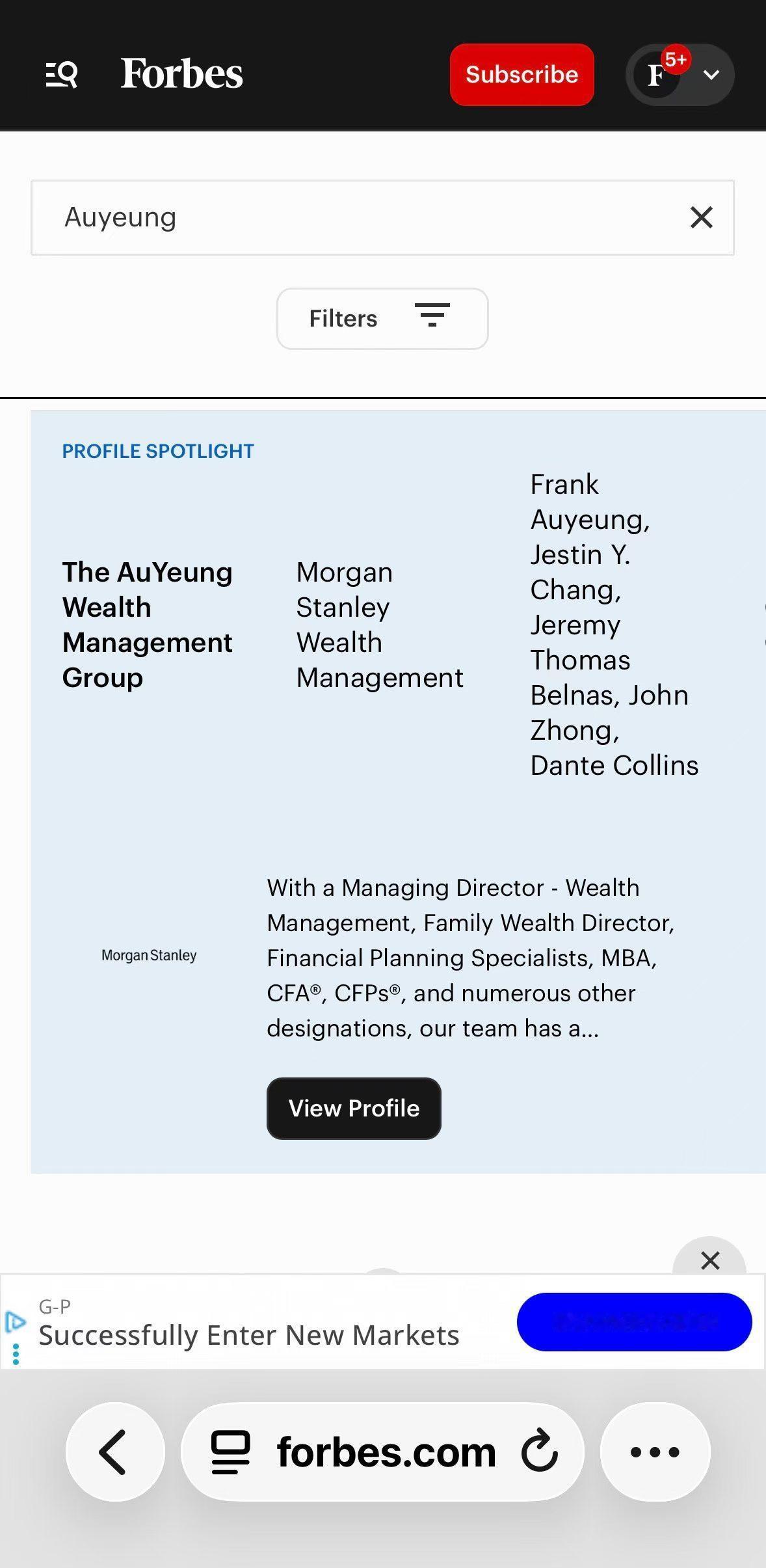Expand the account dropdown chevron
The height and width of the screenshot is (1568, 766).
711,75
